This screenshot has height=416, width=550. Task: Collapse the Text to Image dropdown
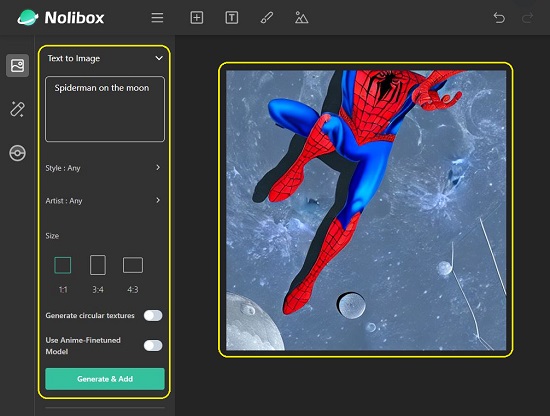tap(159, 58)
